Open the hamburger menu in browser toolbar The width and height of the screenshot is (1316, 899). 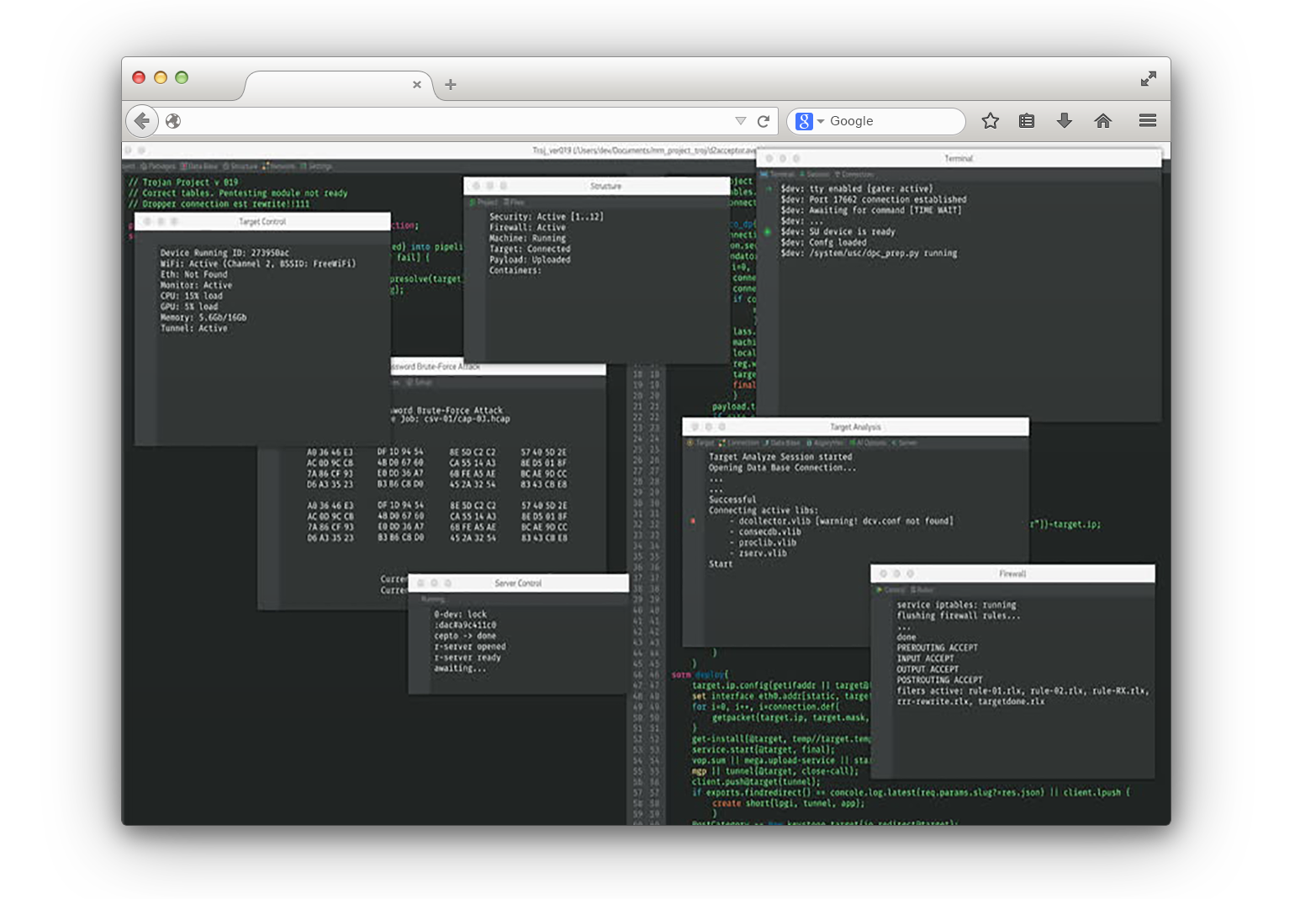[x=1148, y=121]
